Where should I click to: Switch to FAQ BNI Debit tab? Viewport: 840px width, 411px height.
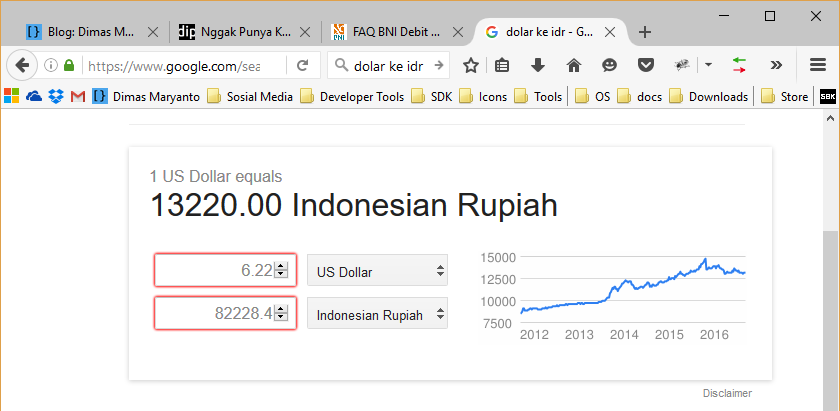(398, 32)
